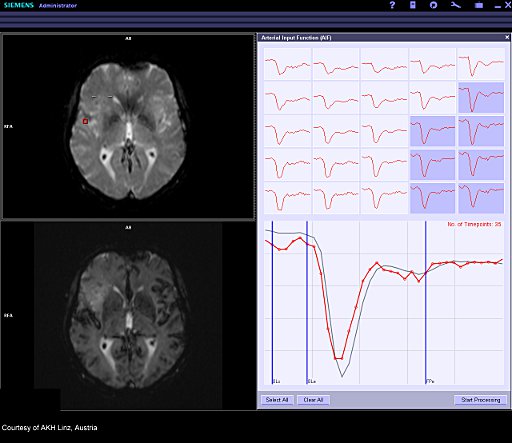
Task: Close the Arterial Input Function panel
Action: click(x=507, y=37)
